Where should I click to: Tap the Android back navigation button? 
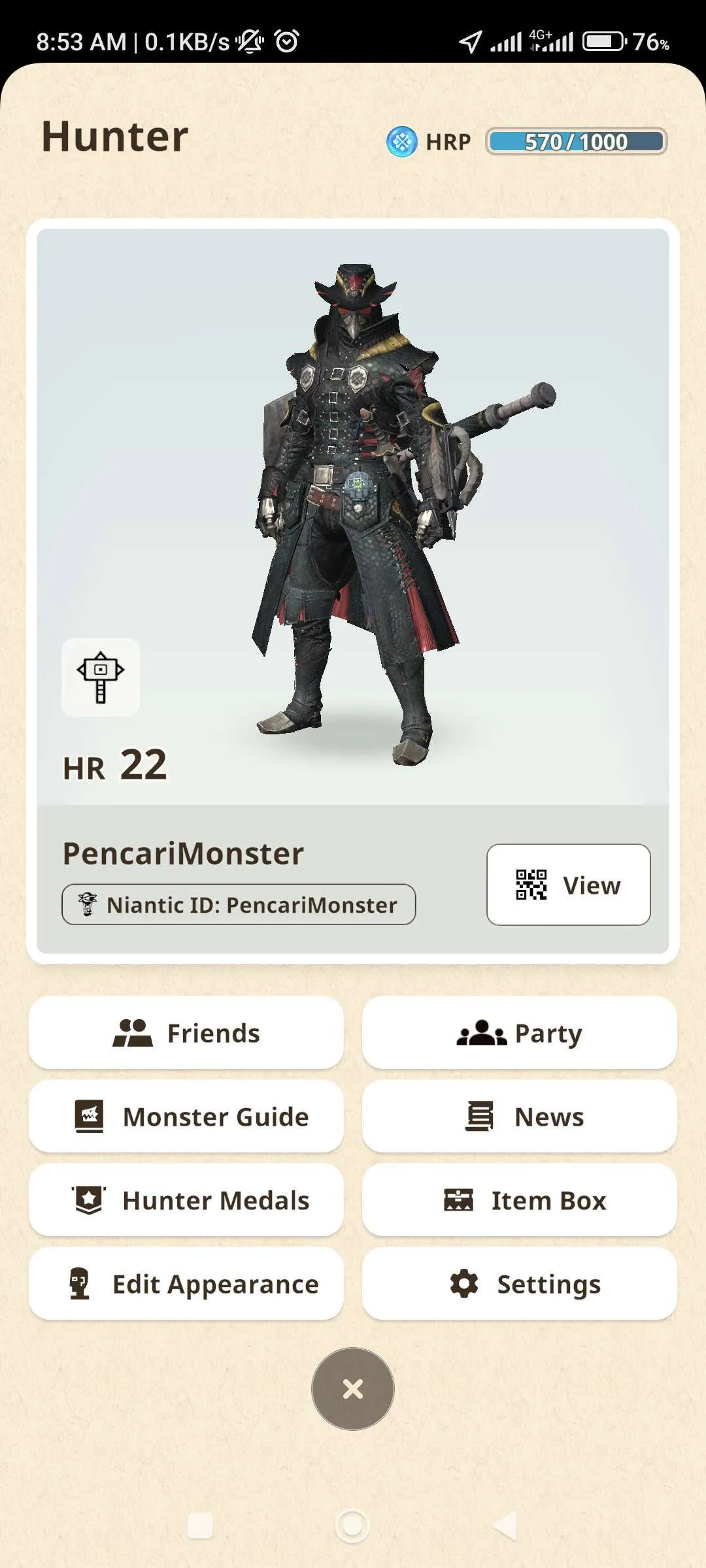coord(505,1526)
